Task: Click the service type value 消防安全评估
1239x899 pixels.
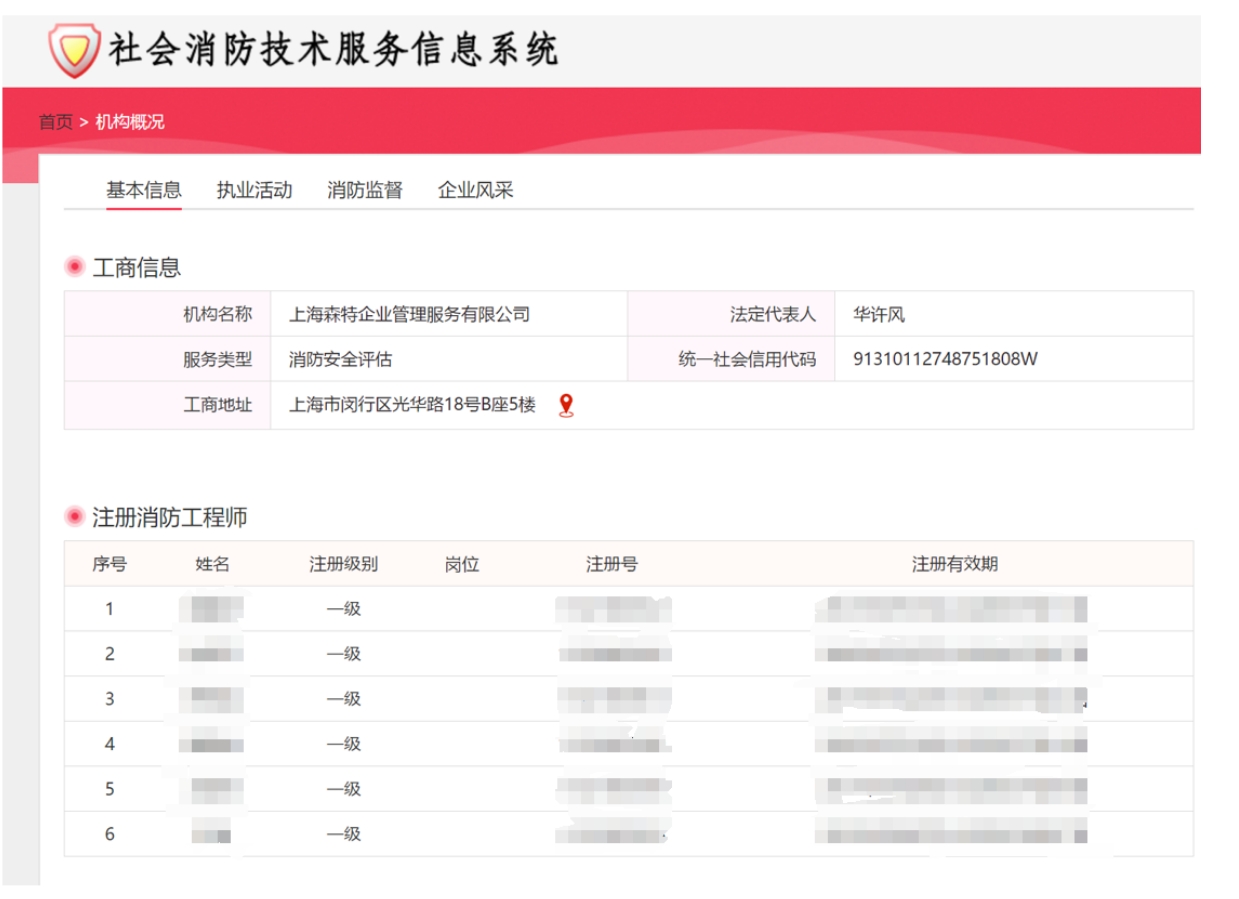Action: [x=340, y=359]
